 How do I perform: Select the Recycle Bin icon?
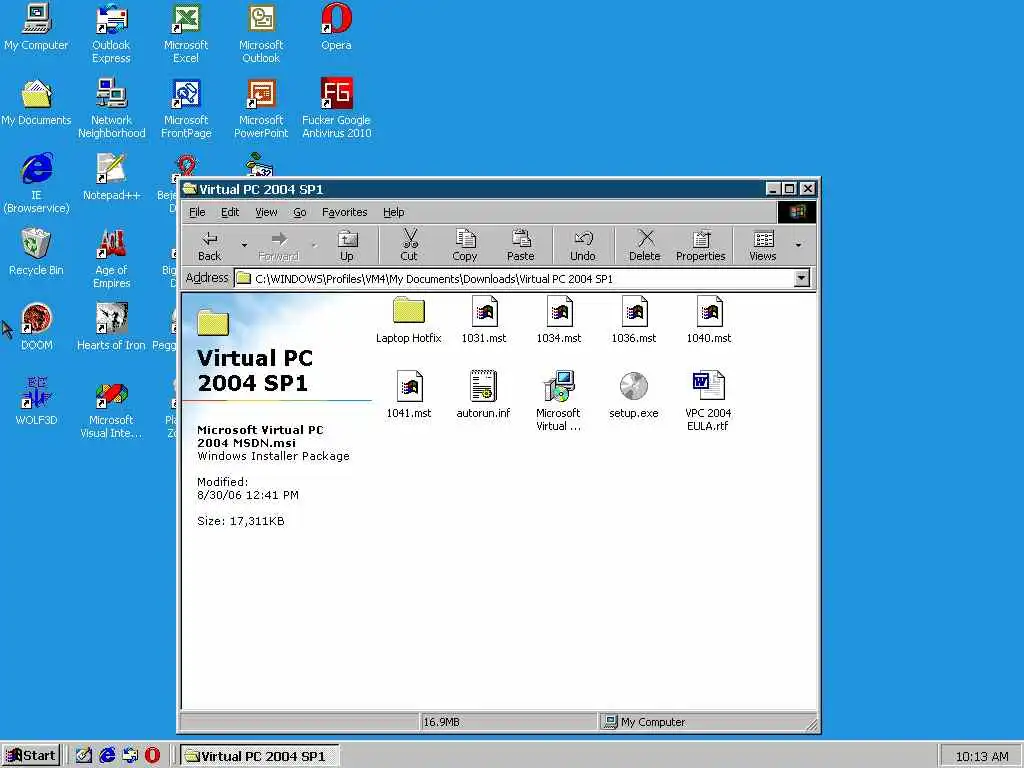(x=36, y=252)
